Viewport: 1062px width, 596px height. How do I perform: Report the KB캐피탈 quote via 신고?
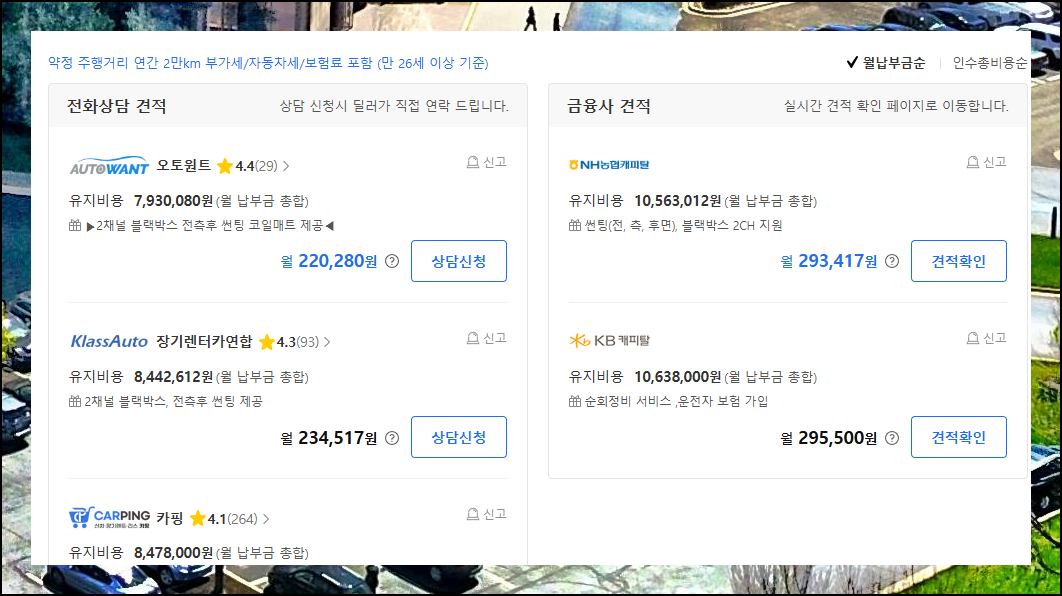click(986, 339)
